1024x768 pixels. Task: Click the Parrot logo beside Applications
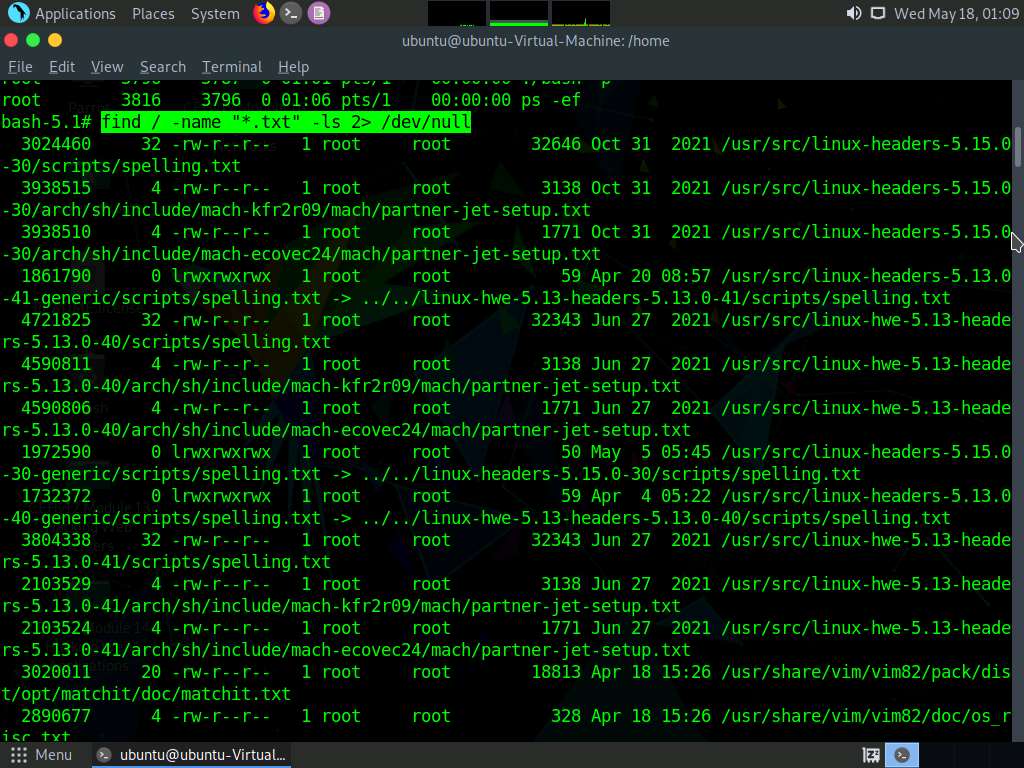18,13
